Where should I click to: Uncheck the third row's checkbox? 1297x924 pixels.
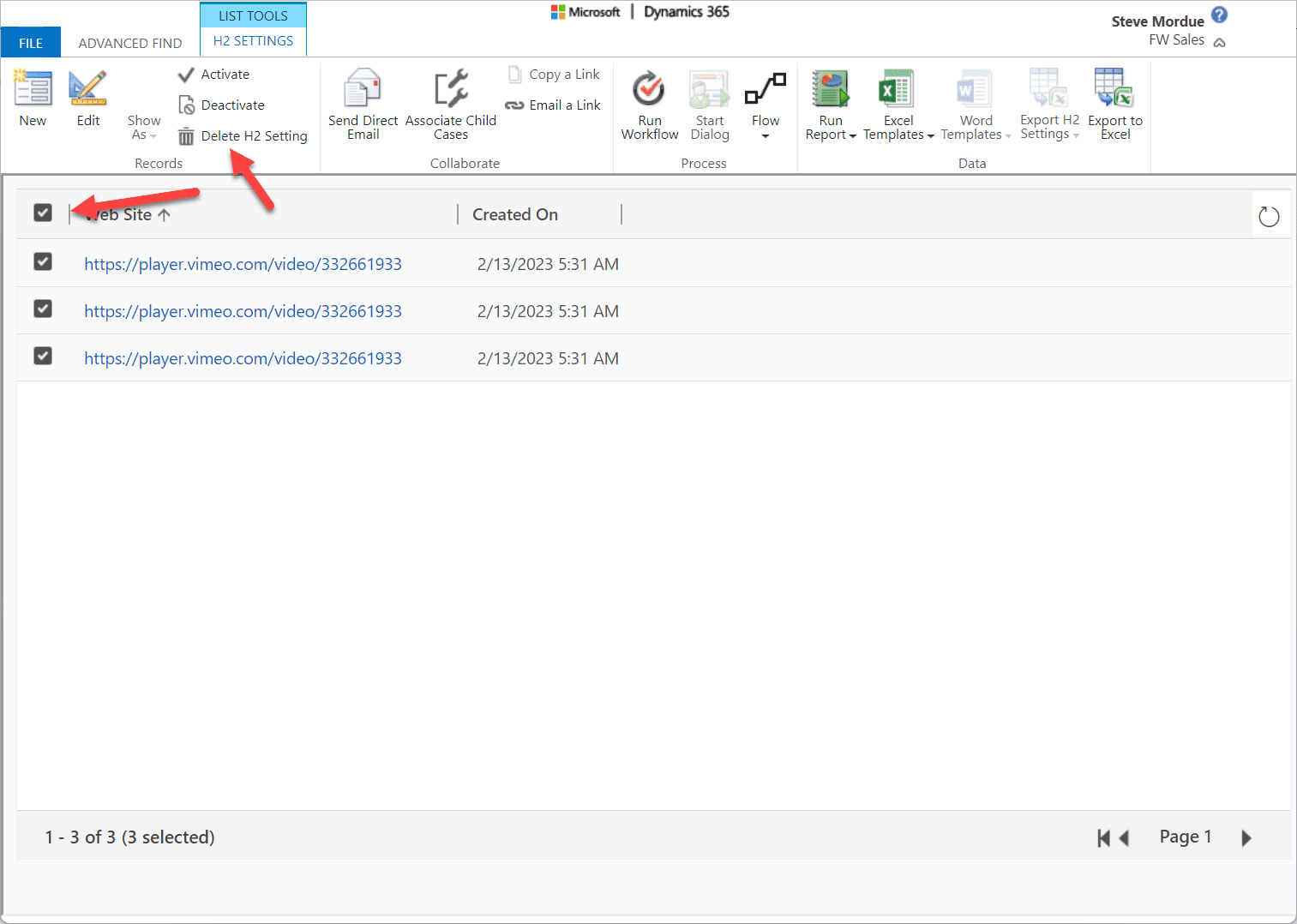(x=43, y=356)
